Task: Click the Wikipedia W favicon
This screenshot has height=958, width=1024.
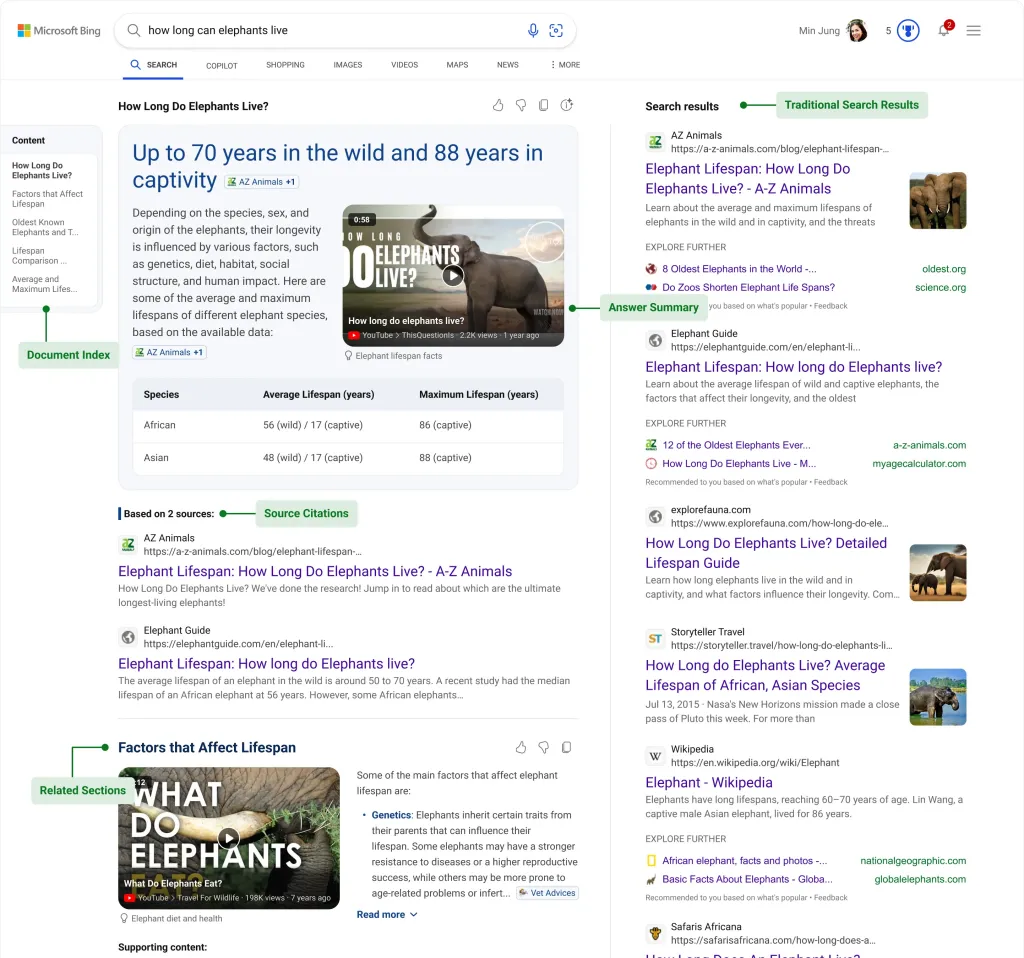Action: tap(655, 756)
